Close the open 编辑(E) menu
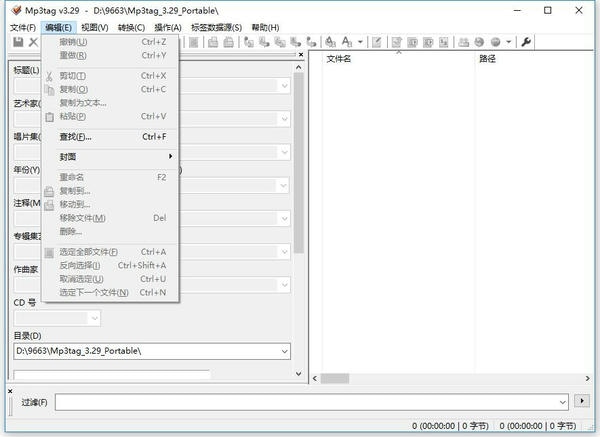Viewport: 600px width, 437px height. [x=59, y=28]
